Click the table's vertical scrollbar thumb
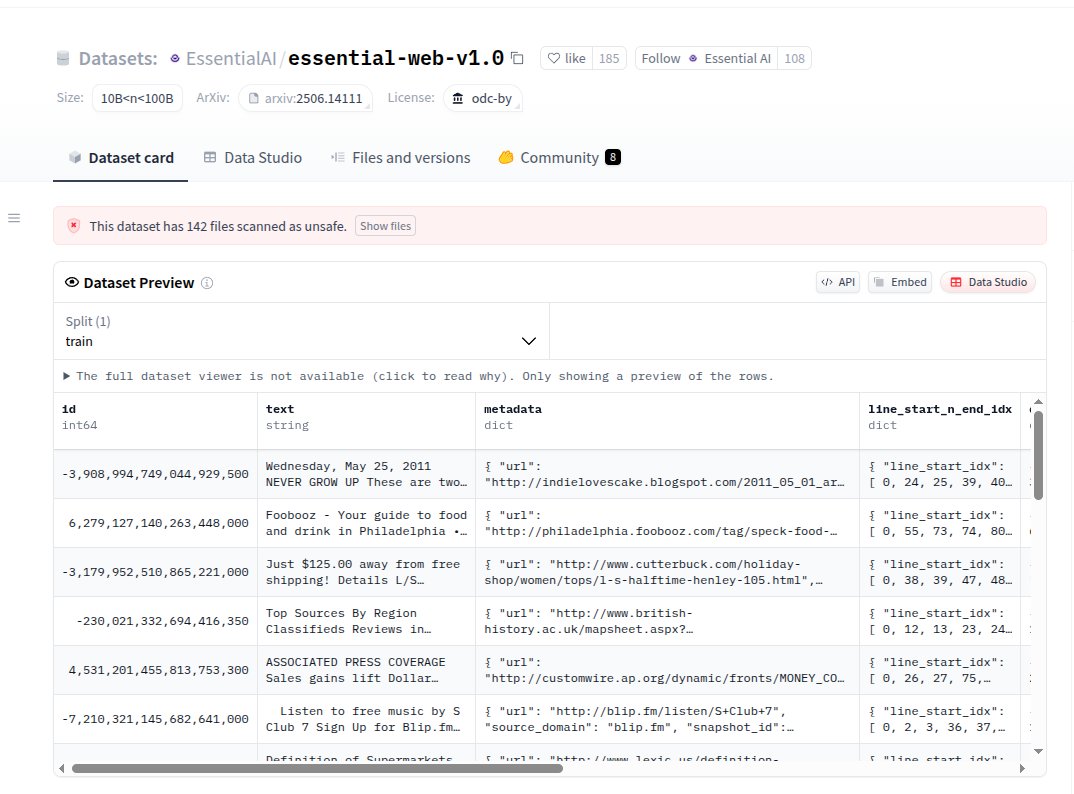This screenshot has height=794, width=1074. click(1038, 456)
